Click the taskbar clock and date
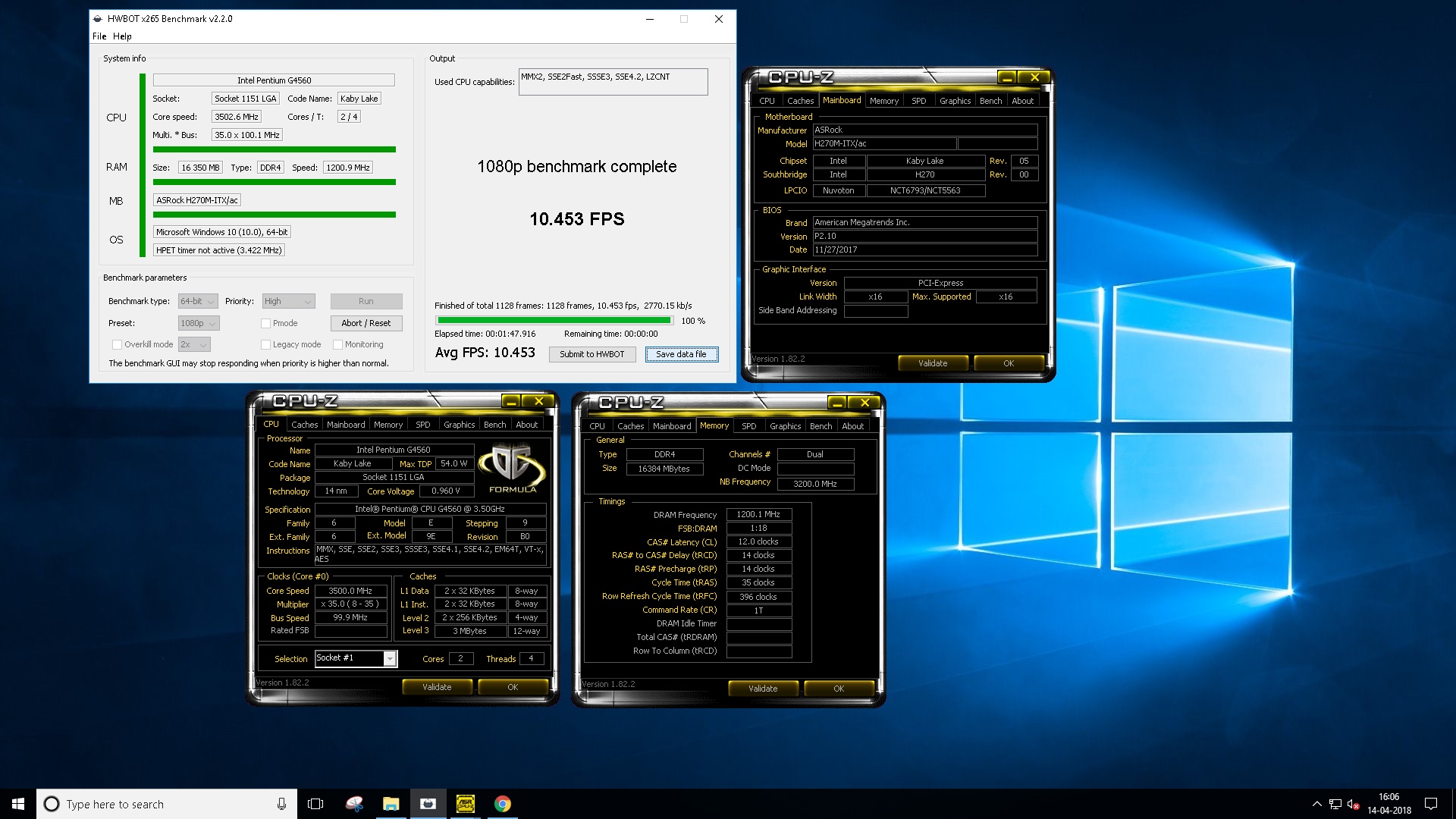 (1389, 804)
